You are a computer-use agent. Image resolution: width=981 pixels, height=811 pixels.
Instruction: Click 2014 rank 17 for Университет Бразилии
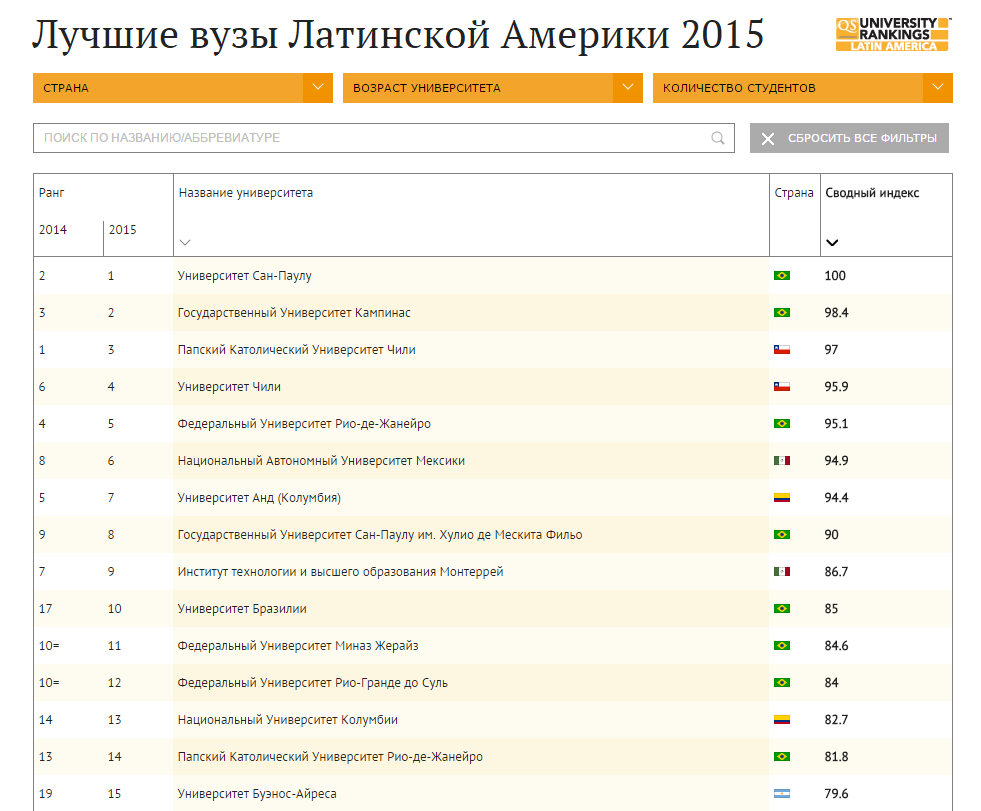coord(46,608)
